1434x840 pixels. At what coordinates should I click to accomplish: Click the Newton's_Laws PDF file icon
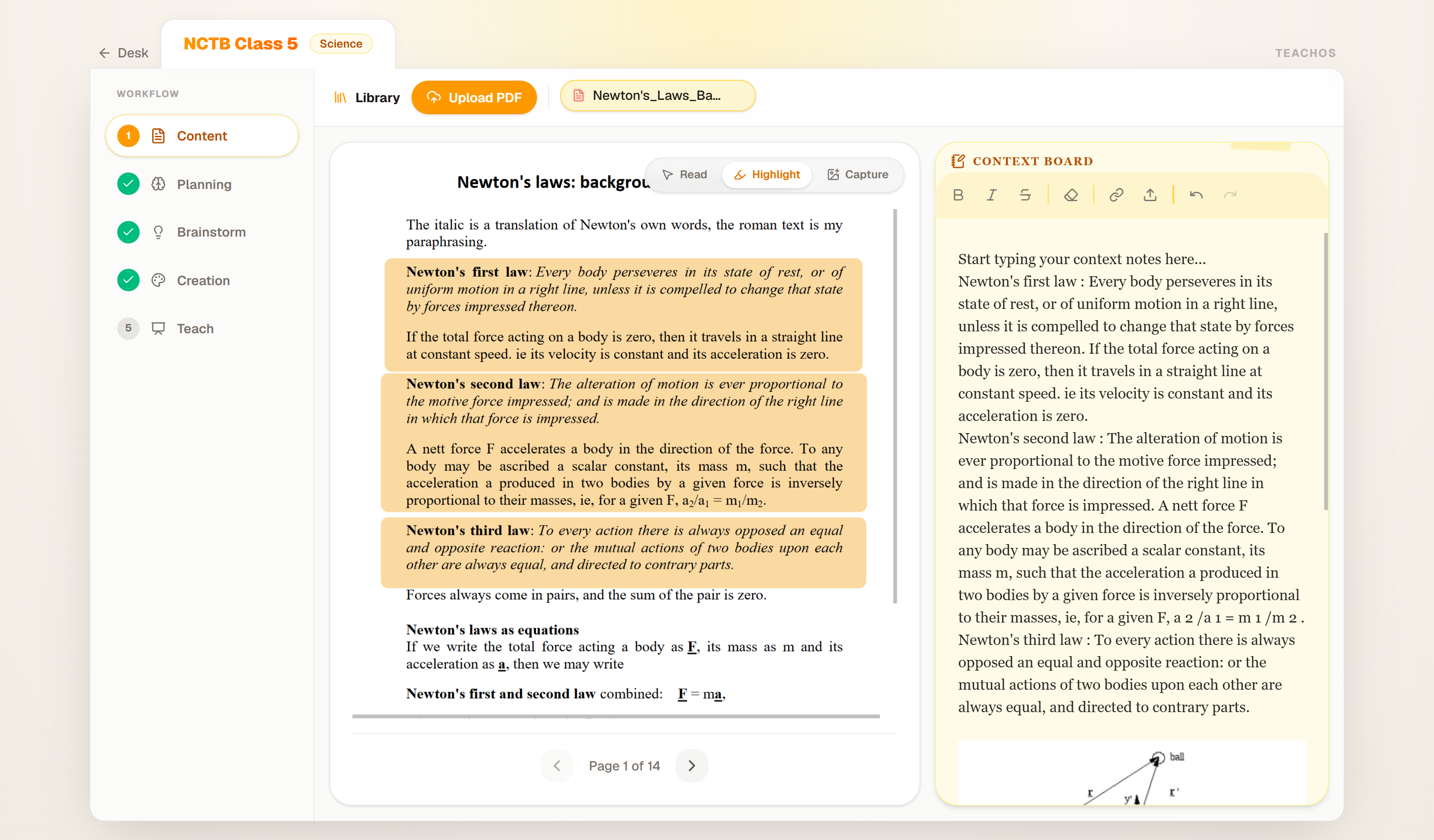(x=578, y=96)
